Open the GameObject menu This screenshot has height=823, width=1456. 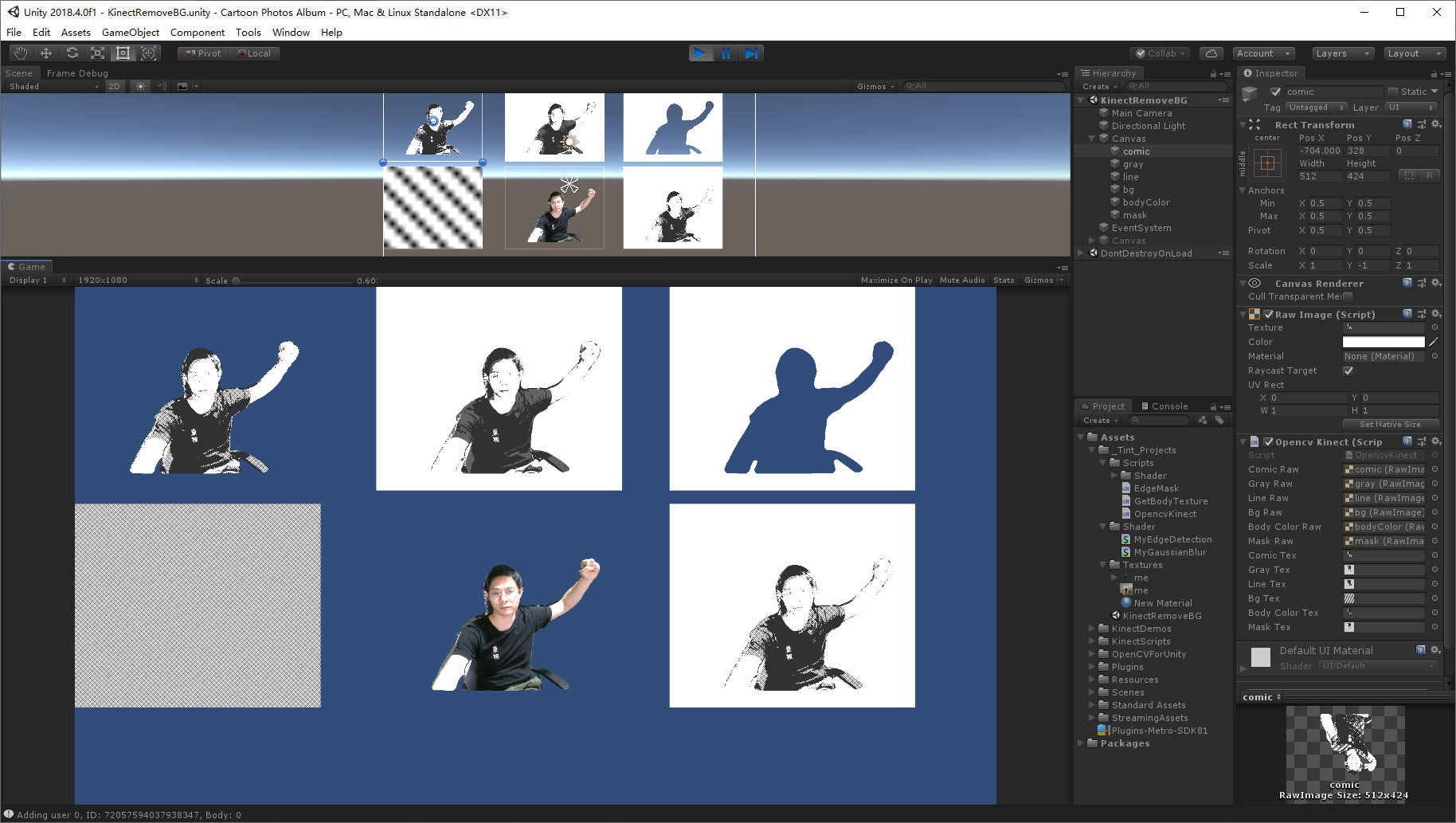pyautogui.click(x=131, y=32)
